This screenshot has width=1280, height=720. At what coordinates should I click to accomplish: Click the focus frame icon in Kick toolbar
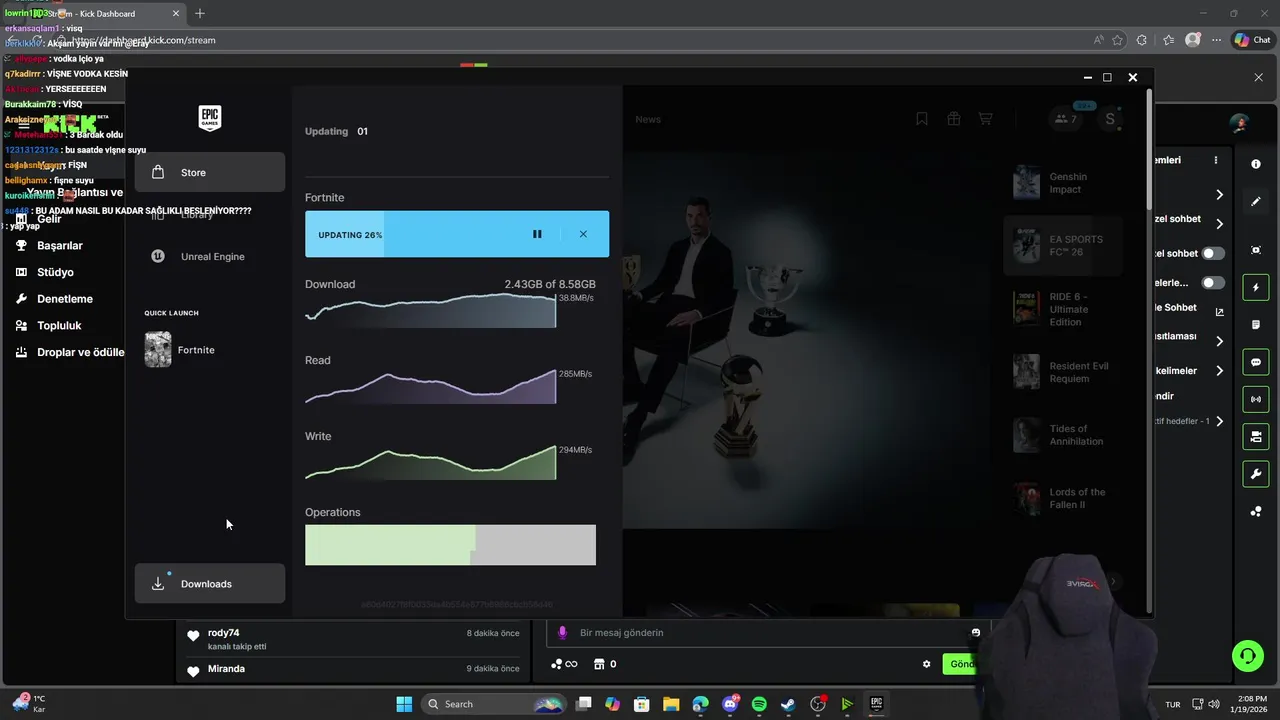[x=1256, y=250]
